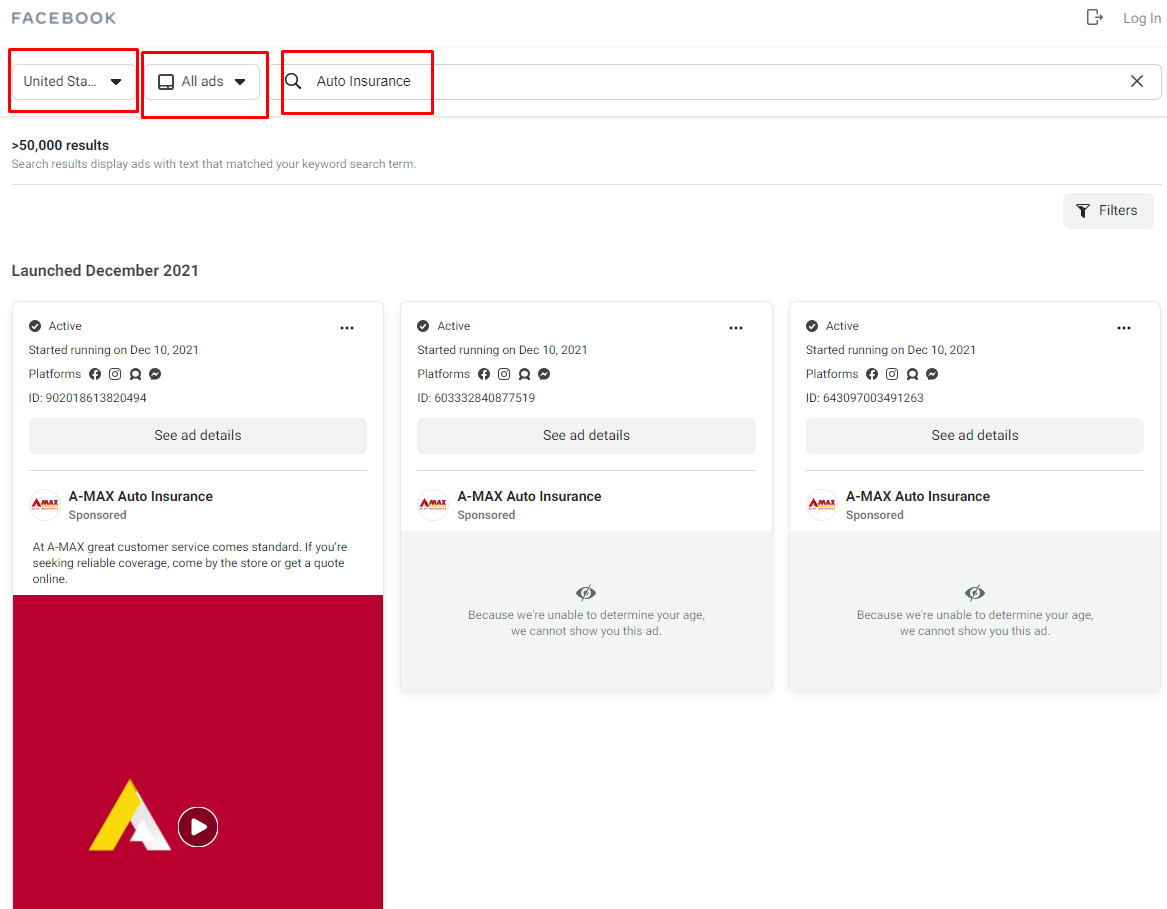This screenshot has width=1167, height=909.
Task: Open A-MAX Auto Insurance page on ad 902018613820494
Action: pos(141,496)
